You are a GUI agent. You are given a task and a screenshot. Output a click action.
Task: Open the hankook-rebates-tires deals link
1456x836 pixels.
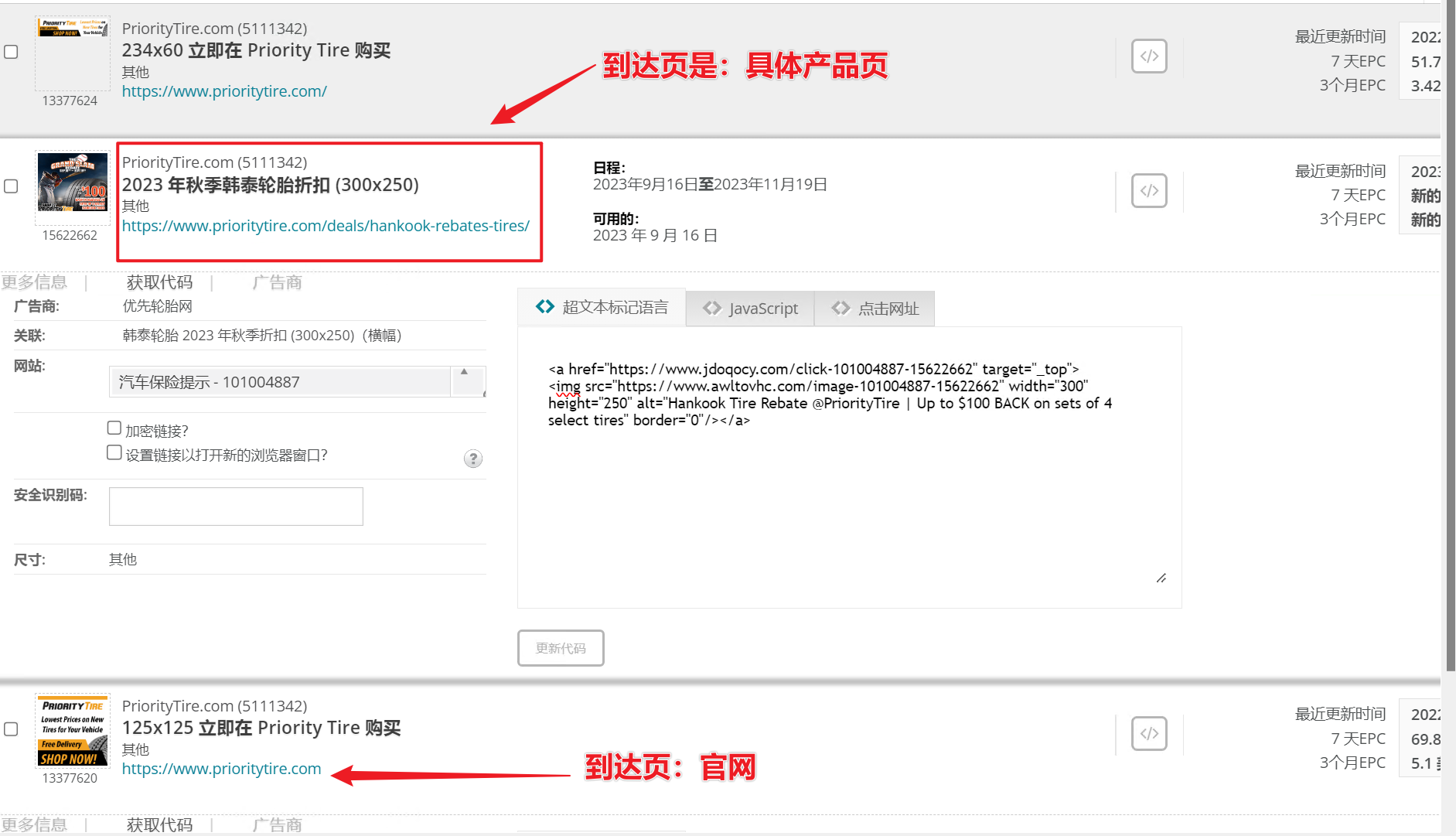pyautogui.click(x=326, y=226)
